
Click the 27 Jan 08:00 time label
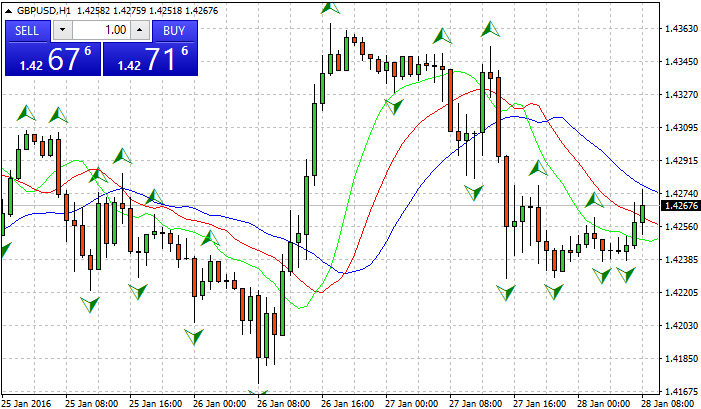(476, 404)
